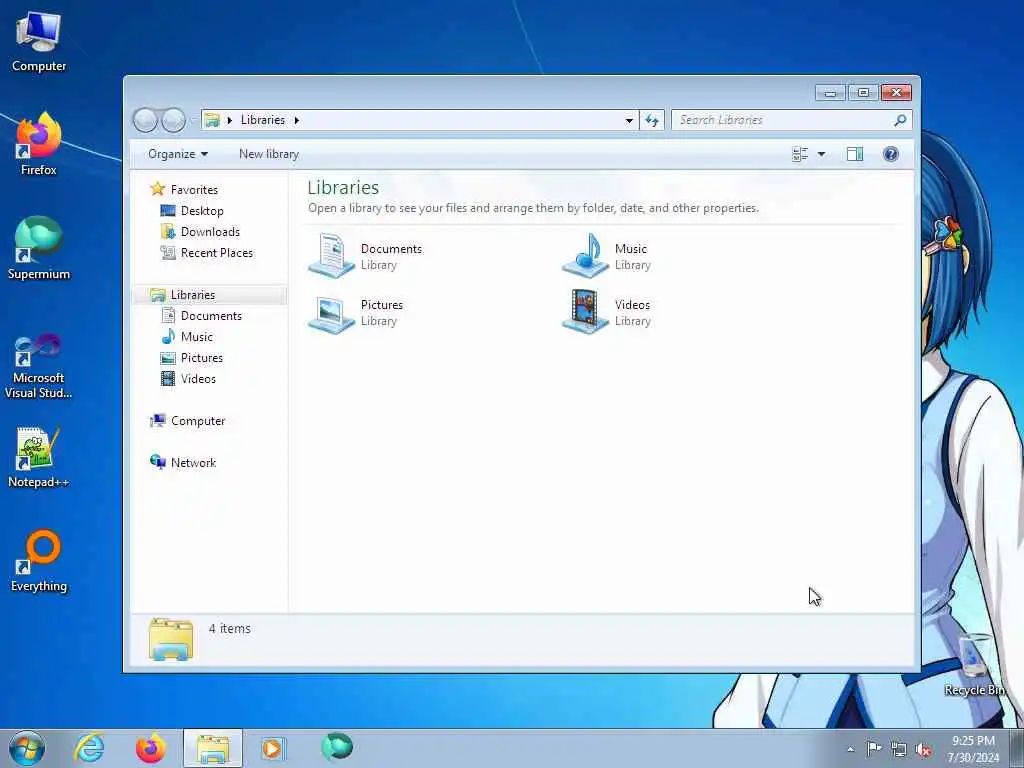Select Libraries in navigation pane
The width and height of the screenshot is (1024, 768).
pos(209,295)
